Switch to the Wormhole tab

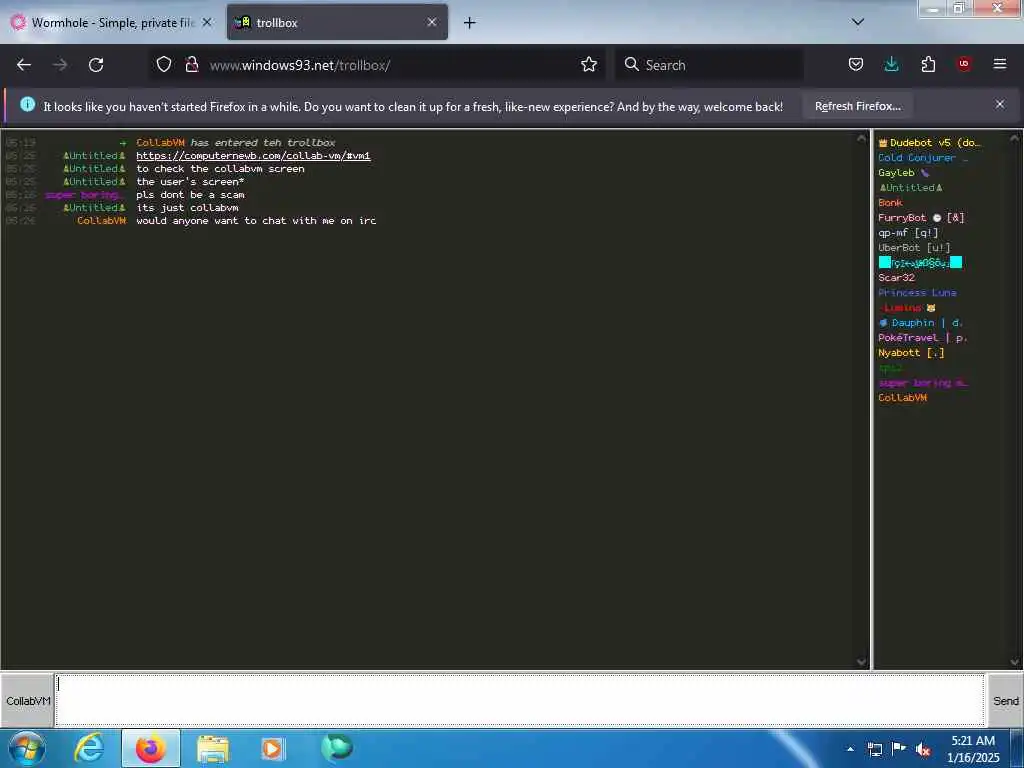click(111, 22)
